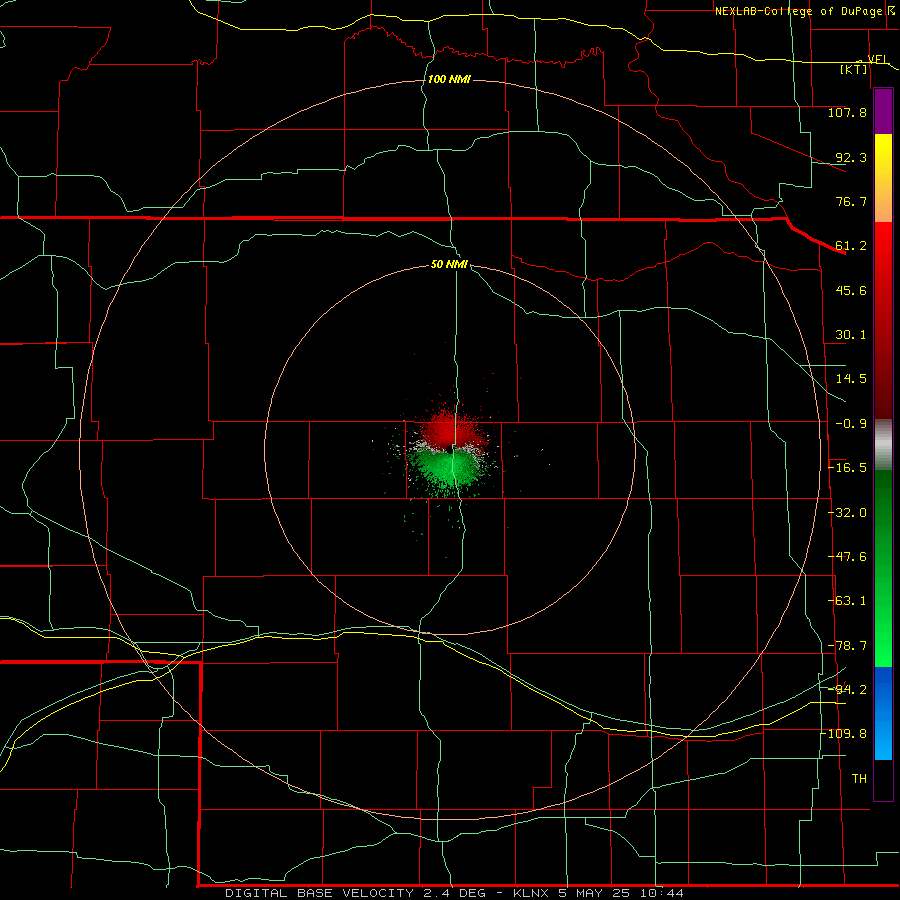Pick the purple segment of velocity color bar
The height and width of the screenshot is (900, 900).
click(883, 111)
